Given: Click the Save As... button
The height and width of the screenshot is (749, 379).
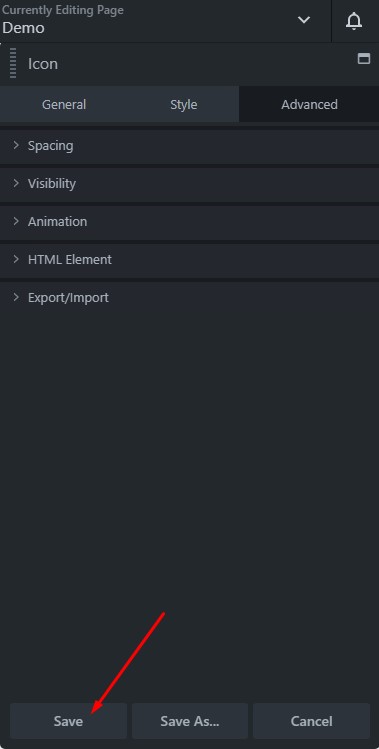Looking at the screenshot, I should [x=190, y=721].
